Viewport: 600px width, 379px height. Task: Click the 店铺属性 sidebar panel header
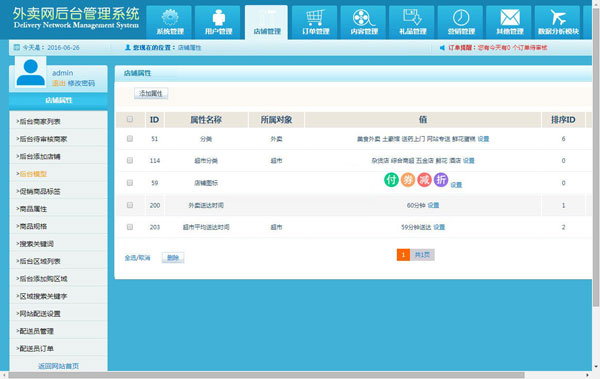click(x=58, y=100)
